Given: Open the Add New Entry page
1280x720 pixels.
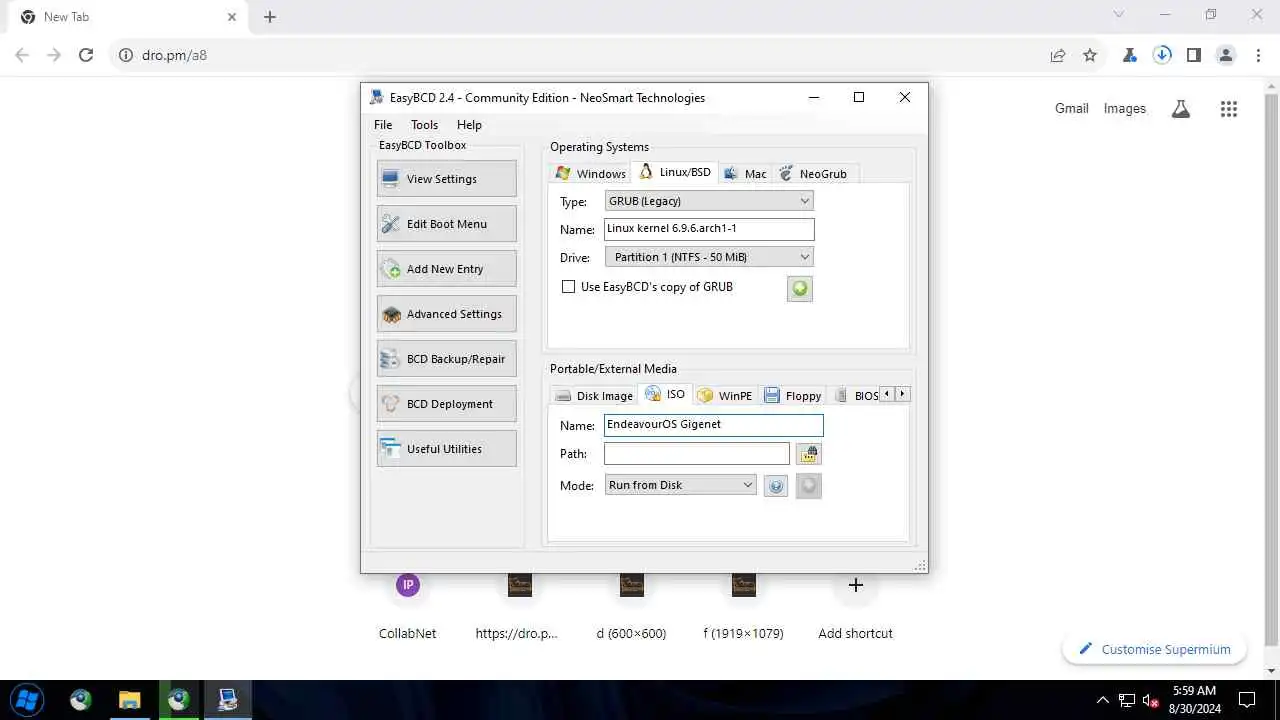Looking at the screenshot, I should coord(447,269).
